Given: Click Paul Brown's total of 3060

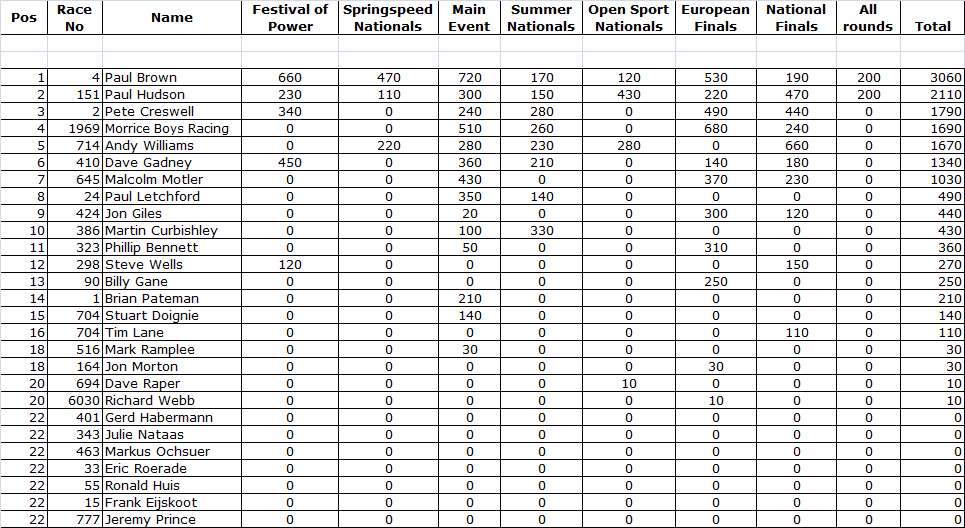Looking at the screenshot, I should pyautogui.click(x=933, y=77).
